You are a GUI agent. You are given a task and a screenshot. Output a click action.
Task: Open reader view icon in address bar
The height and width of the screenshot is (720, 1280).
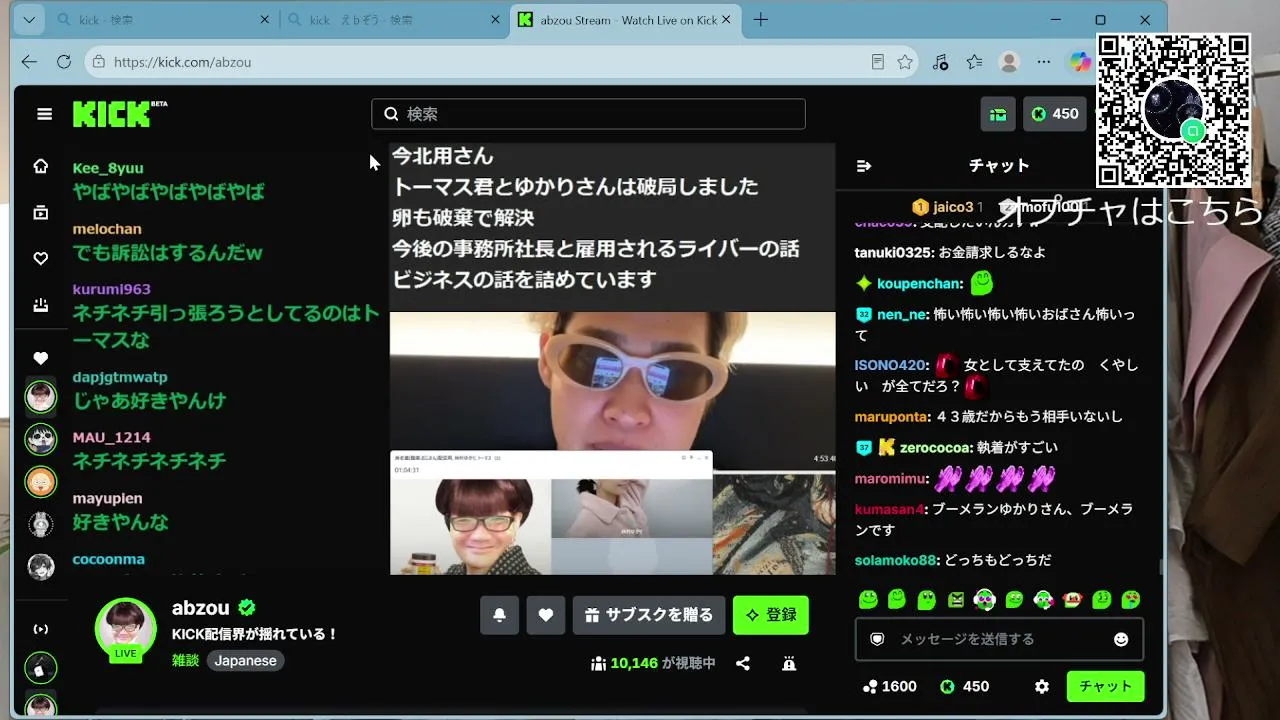pos(878,62)
